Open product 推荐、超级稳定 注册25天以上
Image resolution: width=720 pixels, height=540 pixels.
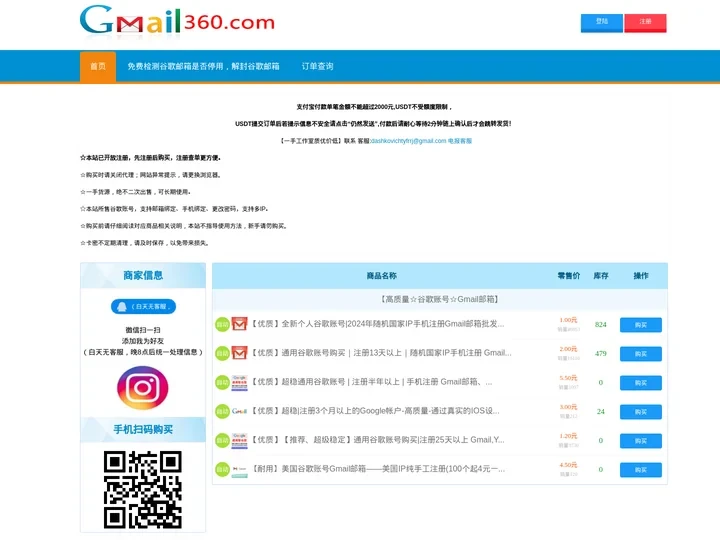378,440
